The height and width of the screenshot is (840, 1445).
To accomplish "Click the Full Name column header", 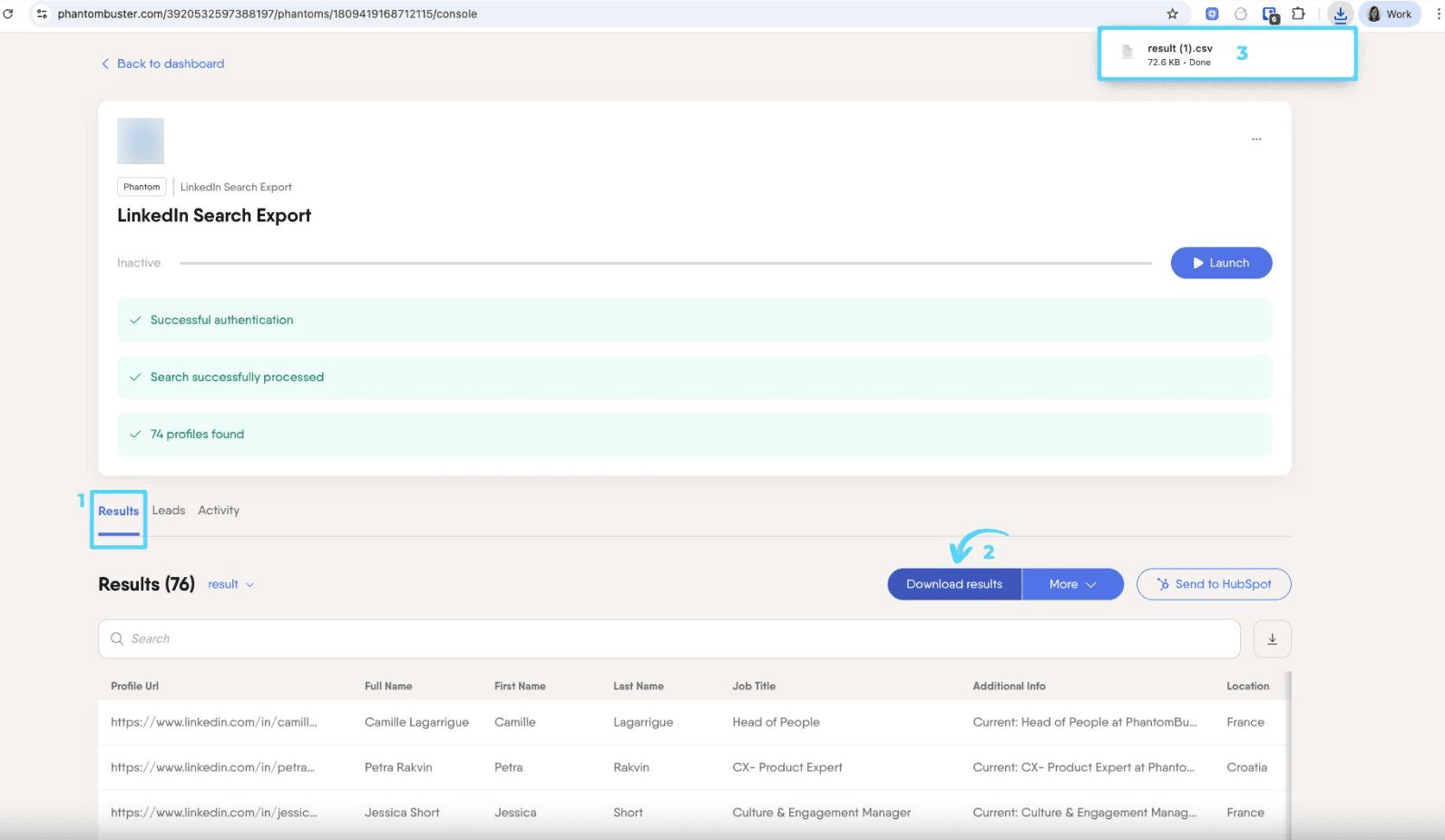I will tap(388, 686).
